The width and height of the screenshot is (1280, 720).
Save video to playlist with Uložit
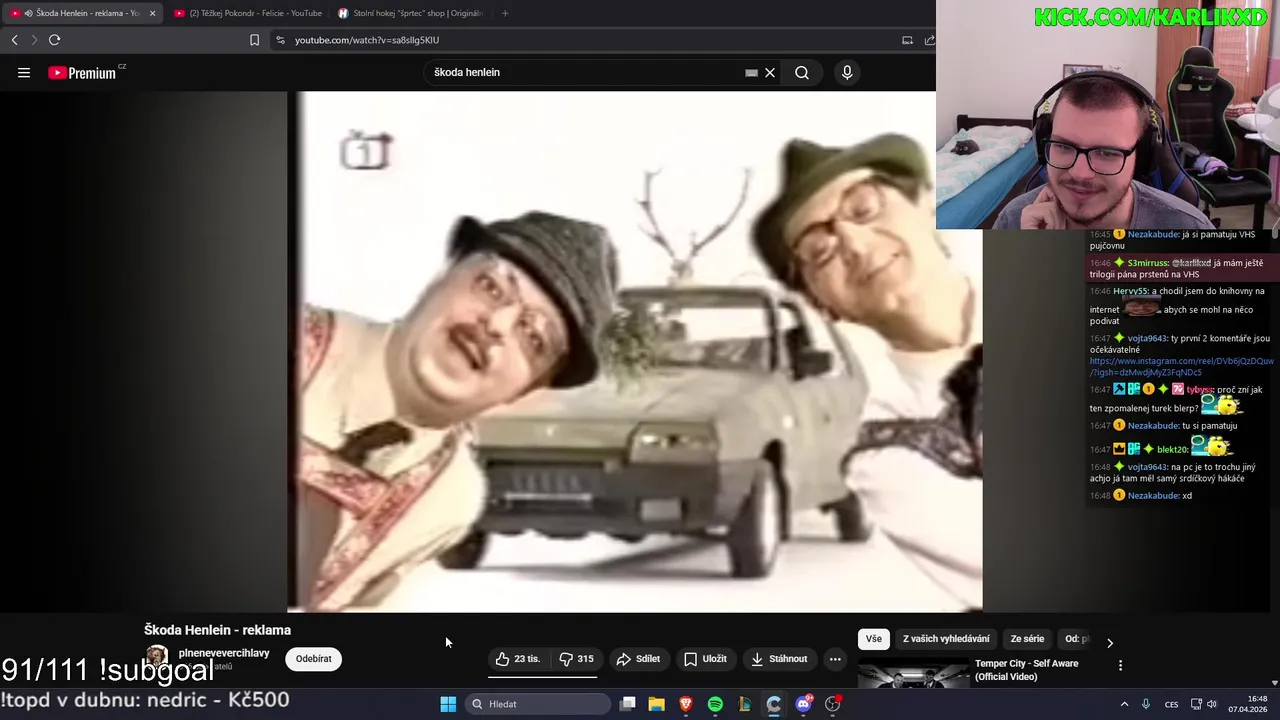(x=705, y=659)
